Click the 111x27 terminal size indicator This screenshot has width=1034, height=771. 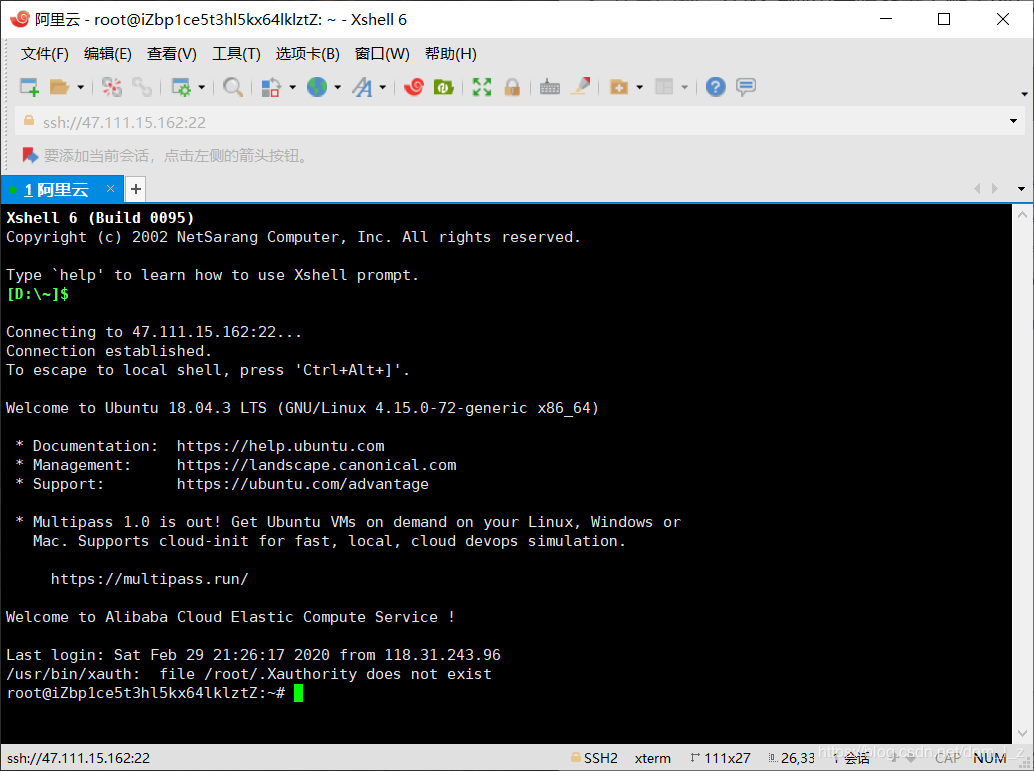pos(721,758)
